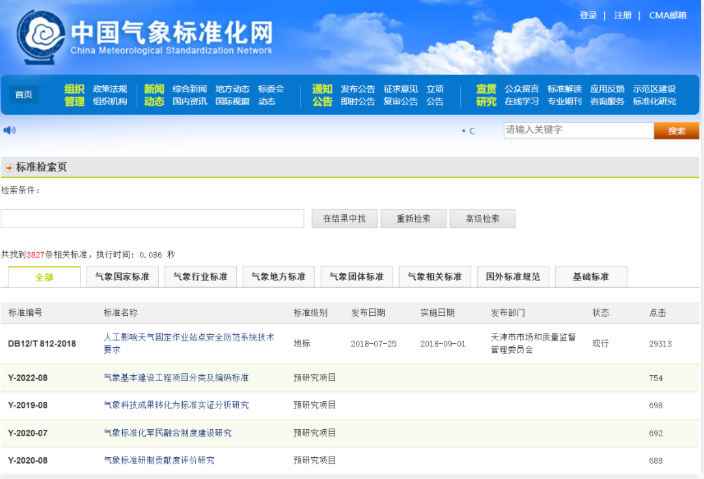The image size is (704, 479).
Task: Click the 检索条件 search condition input box
Action: tap(152, 218)
